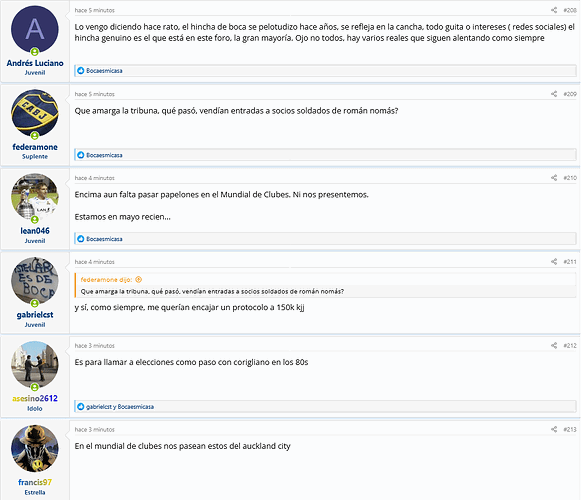Click 'hace 3 minutos' timestamp on post #212
The width and height of the screenshot is (581, 500).
tap(94, 345)
